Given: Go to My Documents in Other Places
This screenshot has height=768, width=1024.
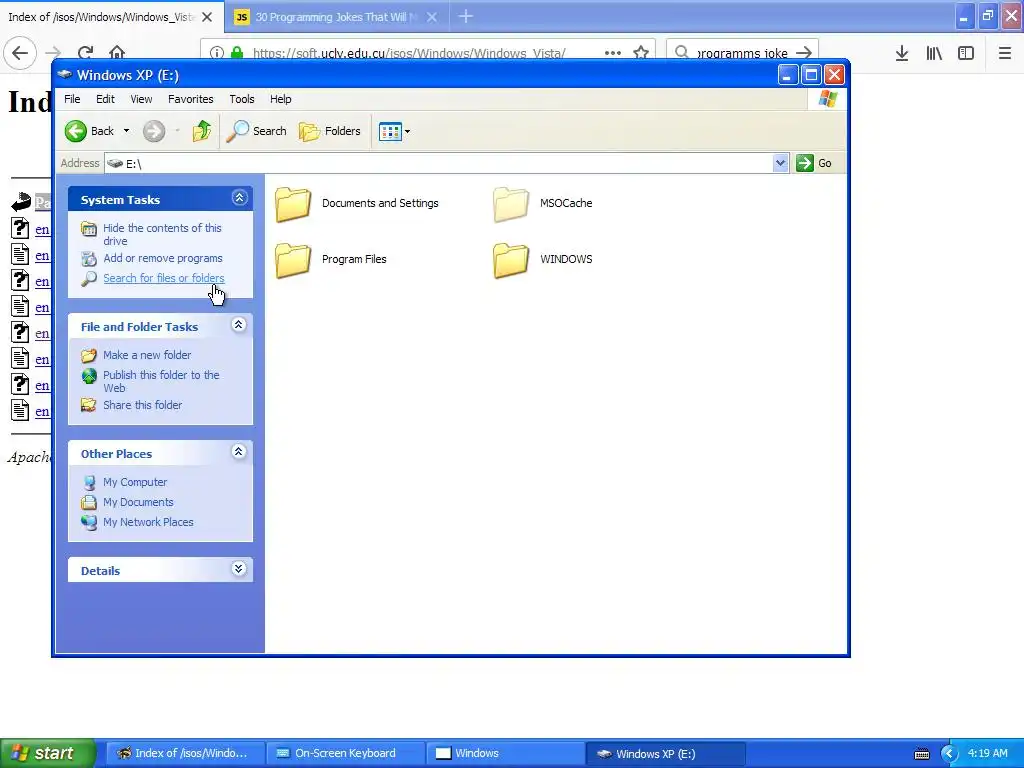Looking at the screenshot, I should tap(138, 503).
